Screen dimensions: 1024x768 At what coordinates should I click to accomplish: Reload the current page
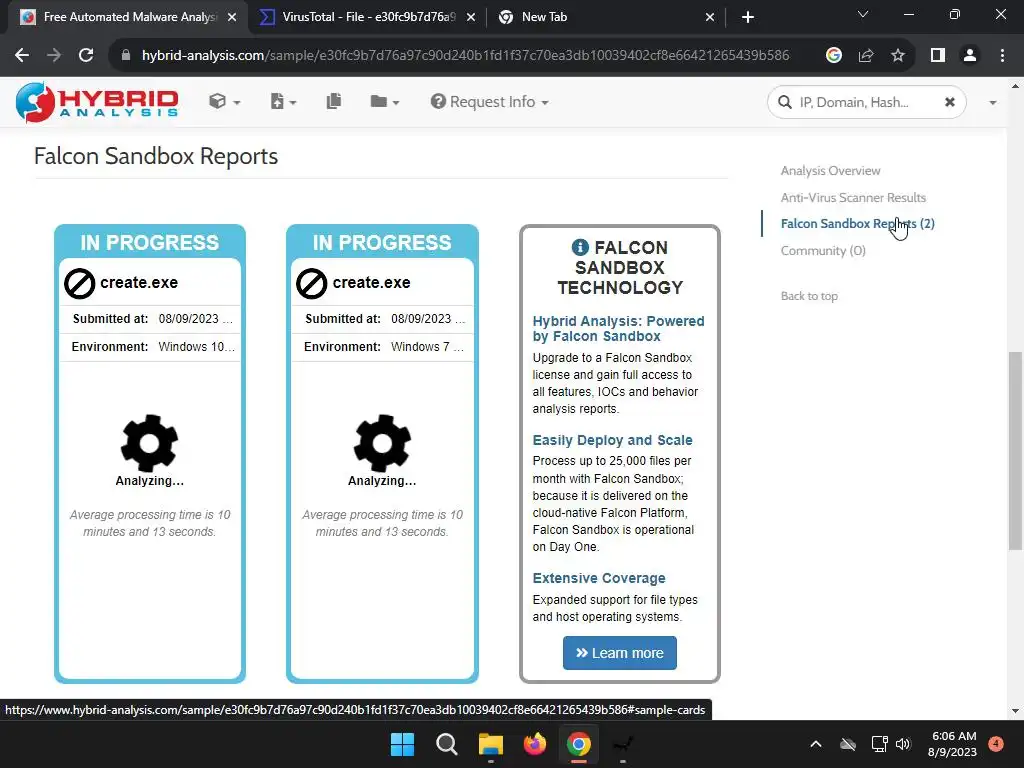point(86,56)
